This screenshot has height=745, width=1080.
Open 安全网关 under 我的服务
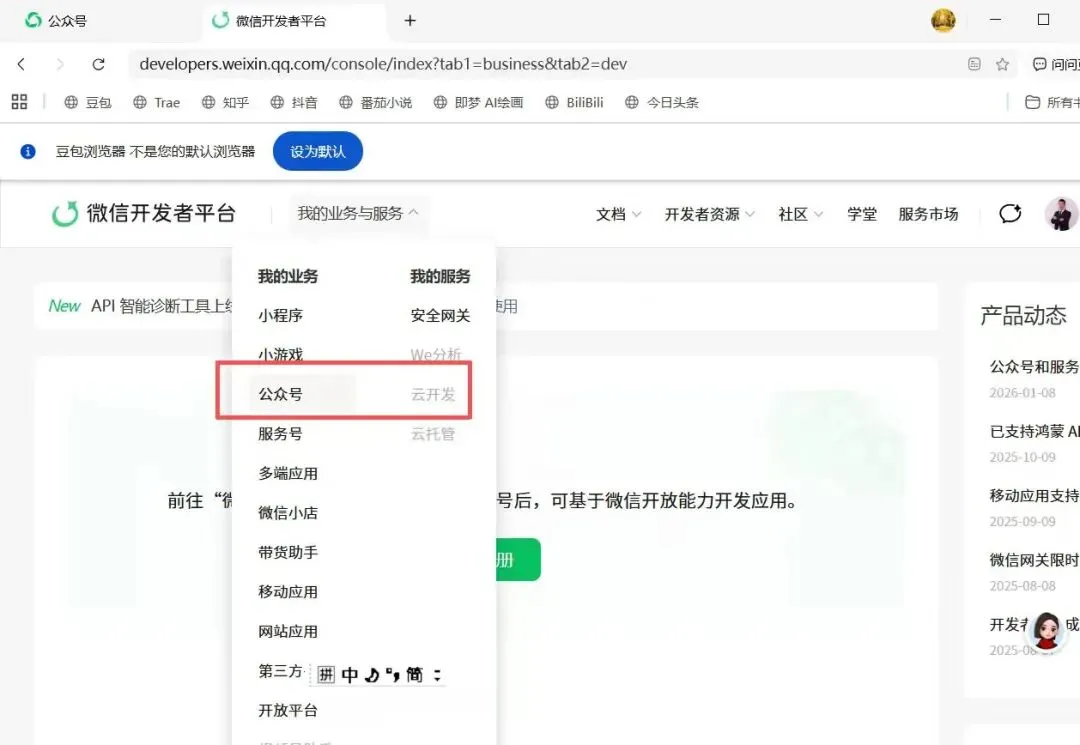coord(440,315)
